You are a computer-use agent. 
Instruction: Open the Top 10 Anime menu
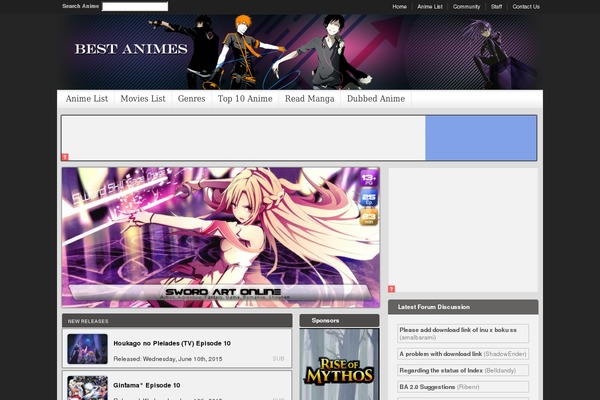point(245,99)
